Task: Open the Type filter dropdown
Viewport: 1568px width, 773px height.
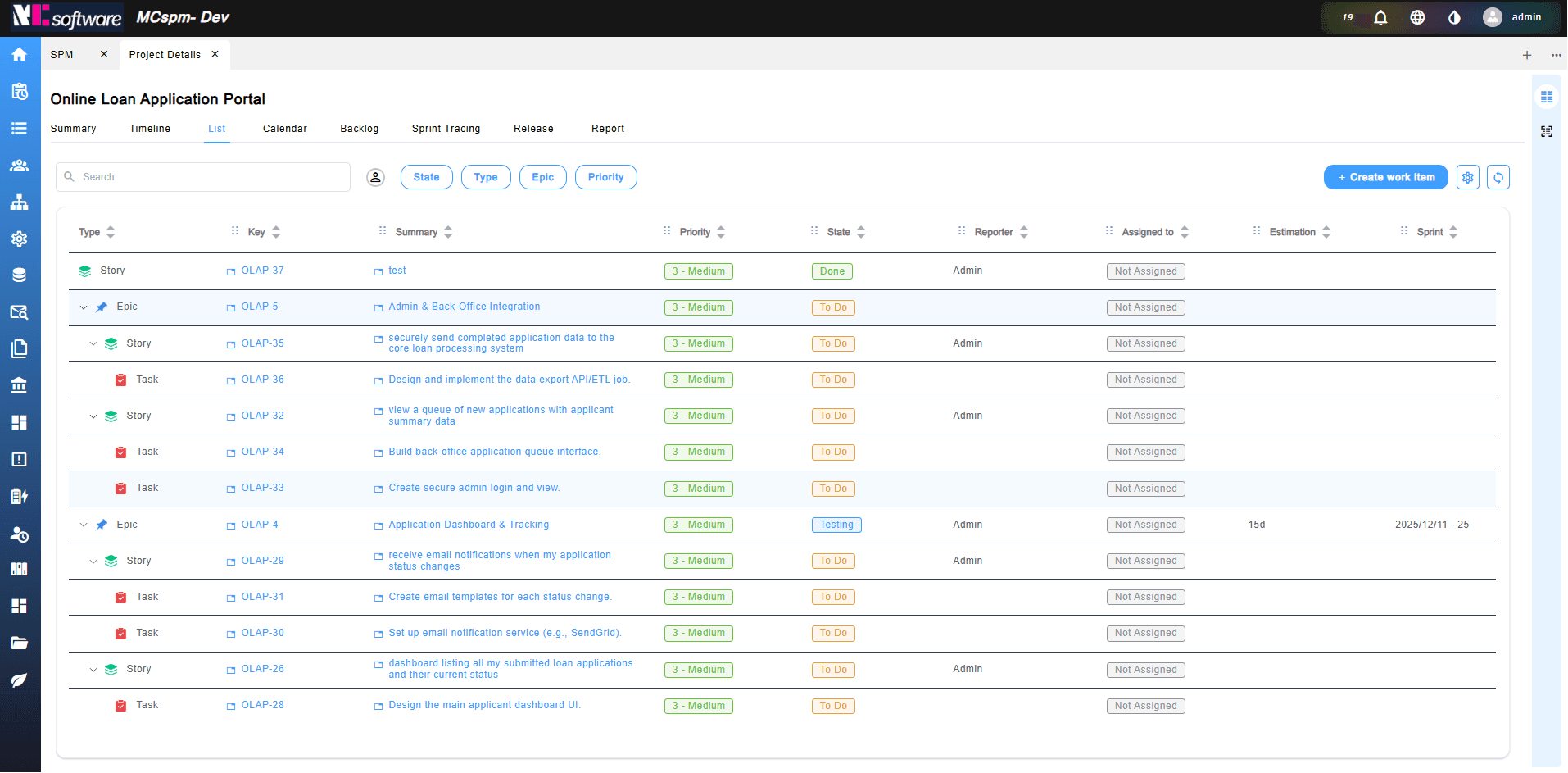Action: [486, 177]
